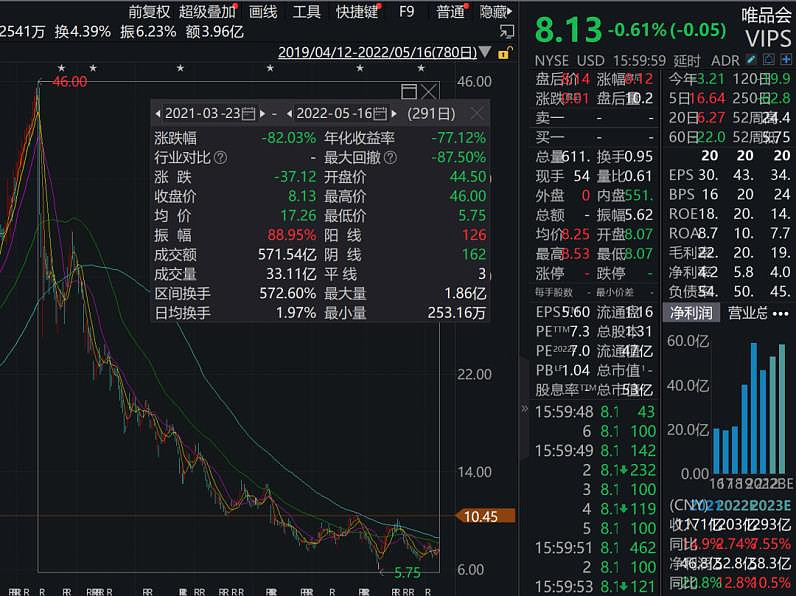Click the 最大回撤 value -87.50%
The image size is (796, 596).
pyautogui.click(x=458, y=157)
